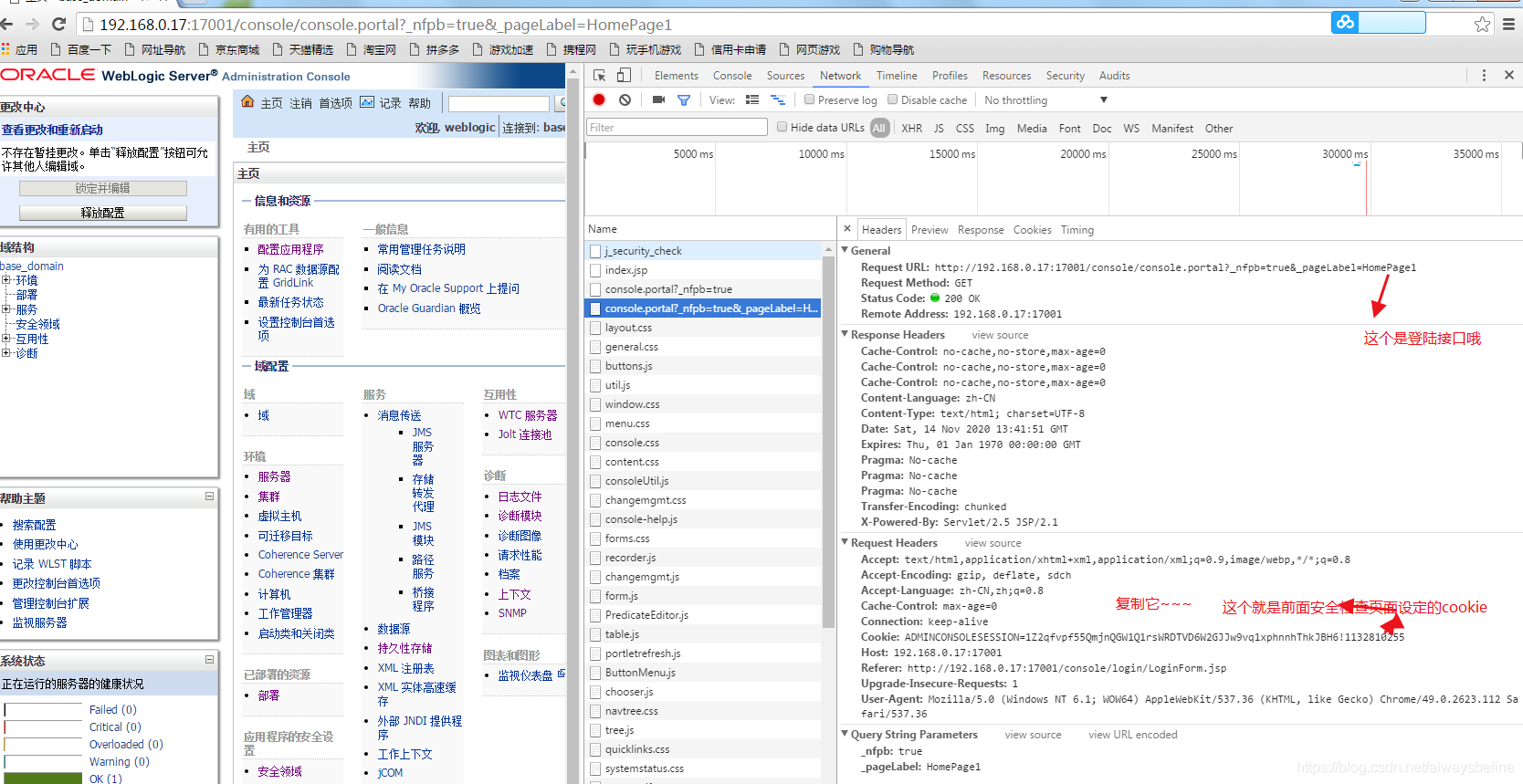This screenshot has width=1523, height=784.
Task: Enable the Disable cache checkbox
Action: click(x=893, y=99)
